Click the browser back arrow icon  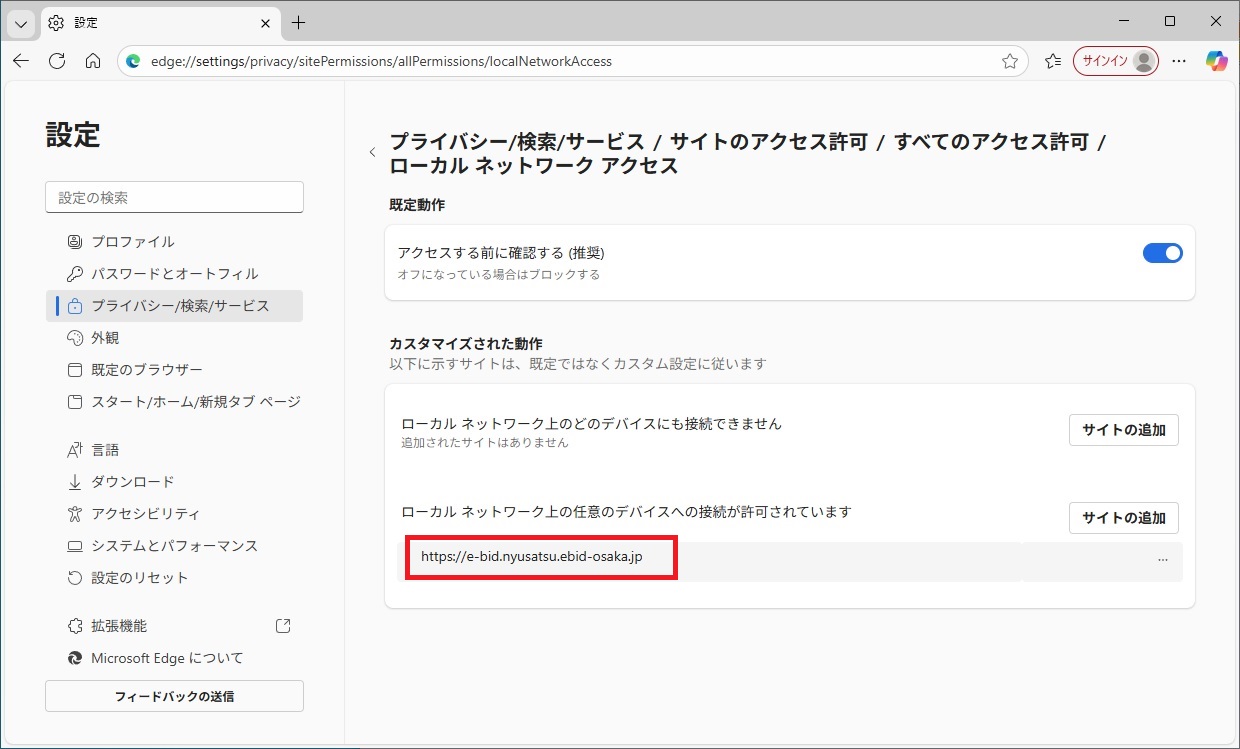pos(21,61)
